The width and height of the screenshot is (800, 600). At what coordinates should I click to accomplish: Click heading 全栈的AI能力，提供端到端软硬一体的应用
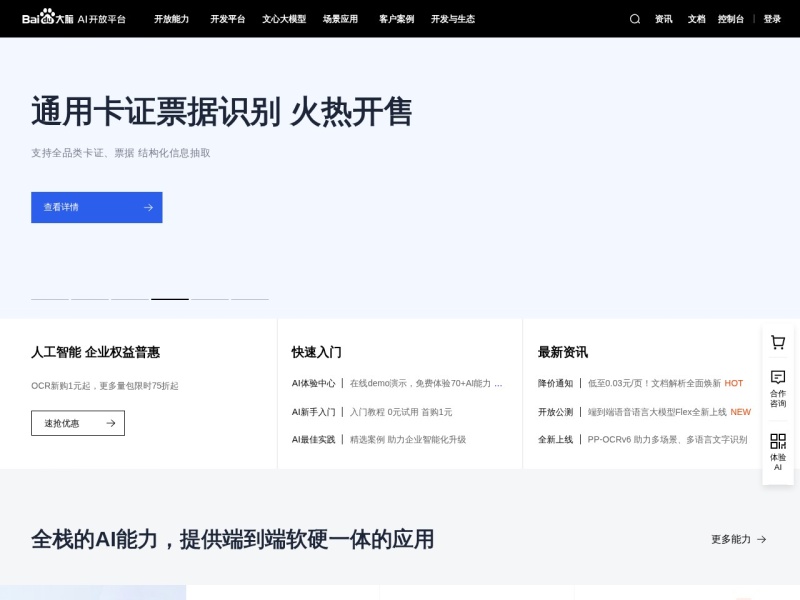pos(233,539)
